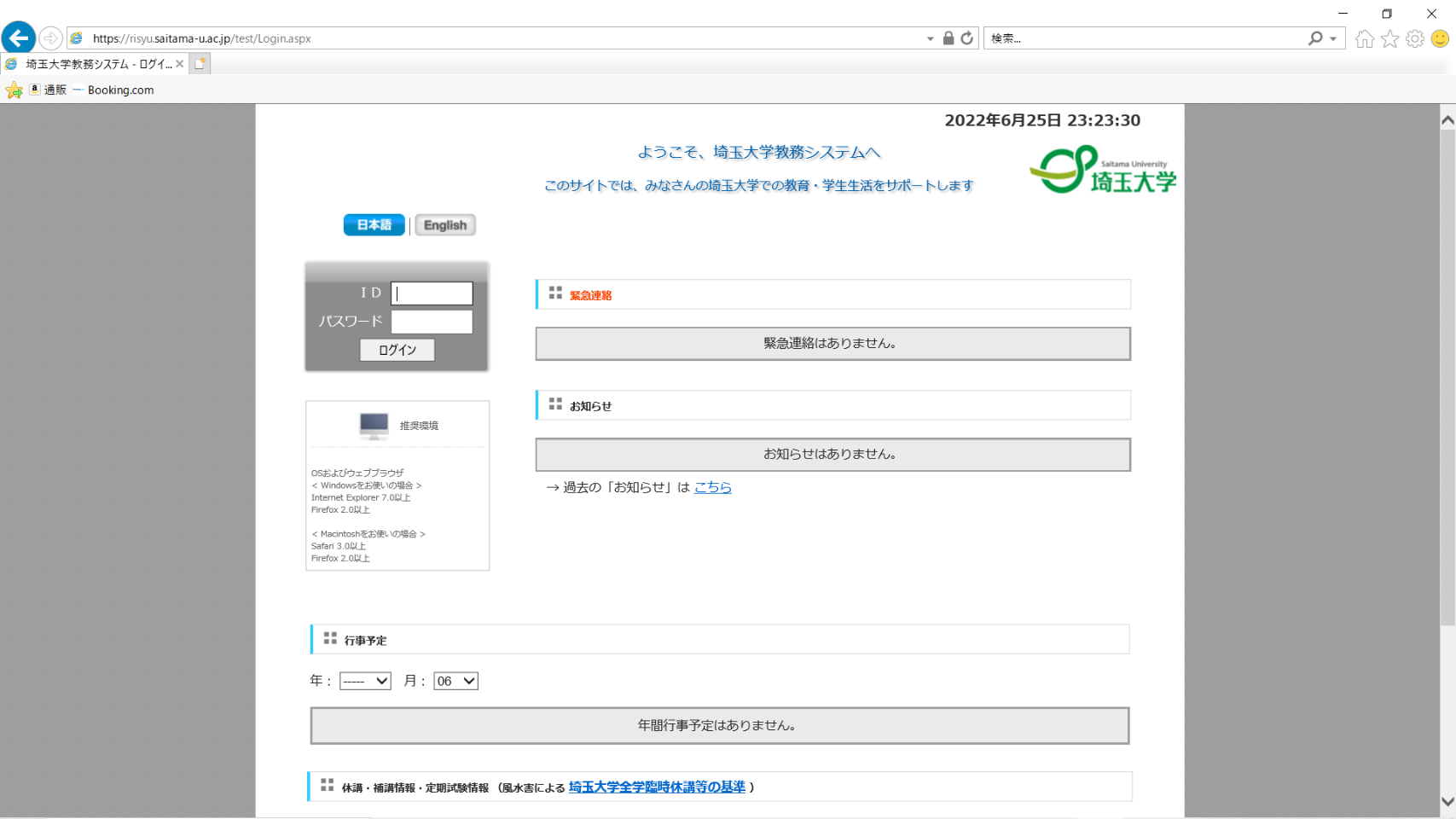Click the browser back arrow button
Viewport: 1456px width, 819px height.
tap(18, 38)
